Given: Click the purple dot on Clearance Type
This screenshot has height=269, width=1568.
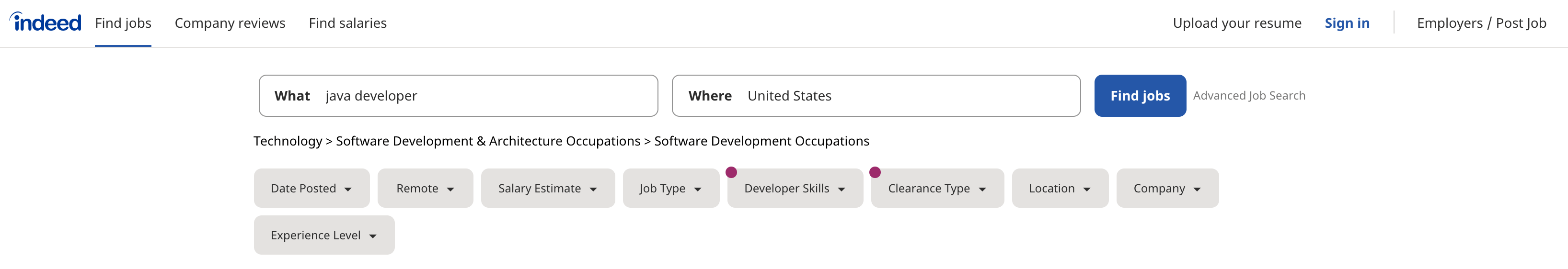Looking at the screenshot, I should pos(875,173).
